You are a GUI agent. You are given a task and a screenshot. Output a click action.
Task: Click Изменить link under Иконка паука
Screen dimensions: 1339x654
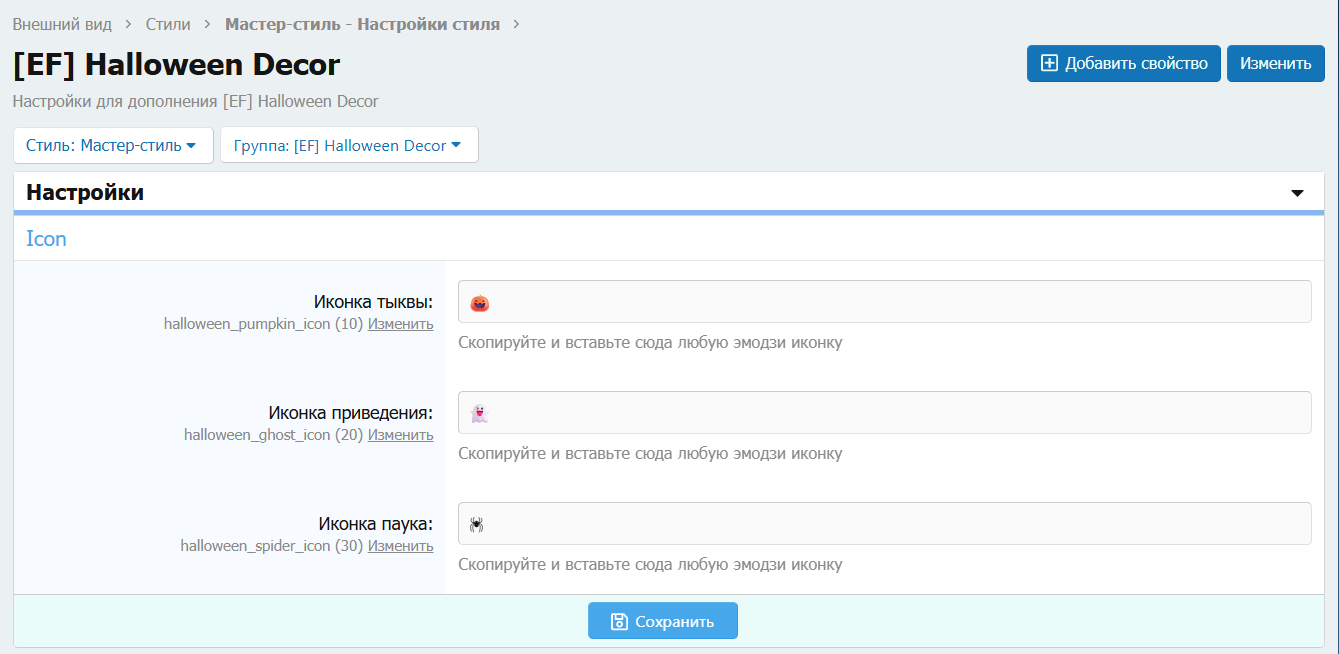[x=400, y=546]
